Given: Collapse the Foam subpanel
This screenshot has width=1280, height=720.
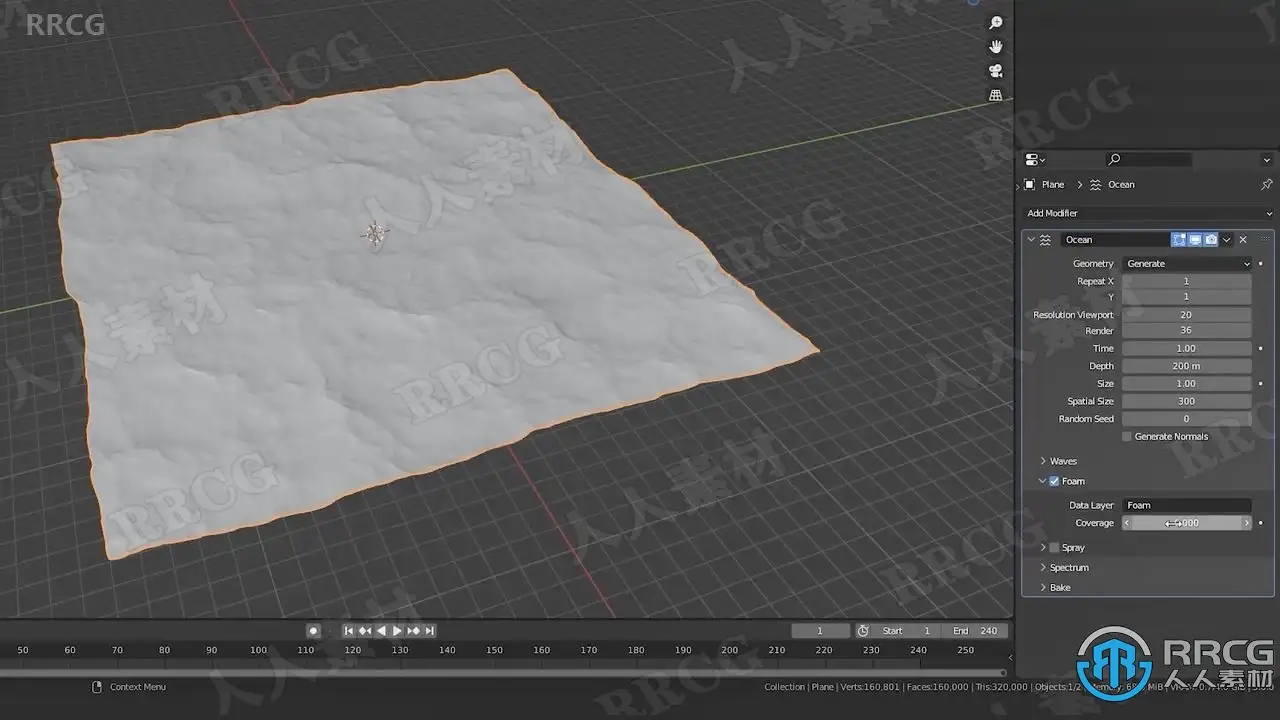Looking at the screenshot, I should tap(1043, 481).
